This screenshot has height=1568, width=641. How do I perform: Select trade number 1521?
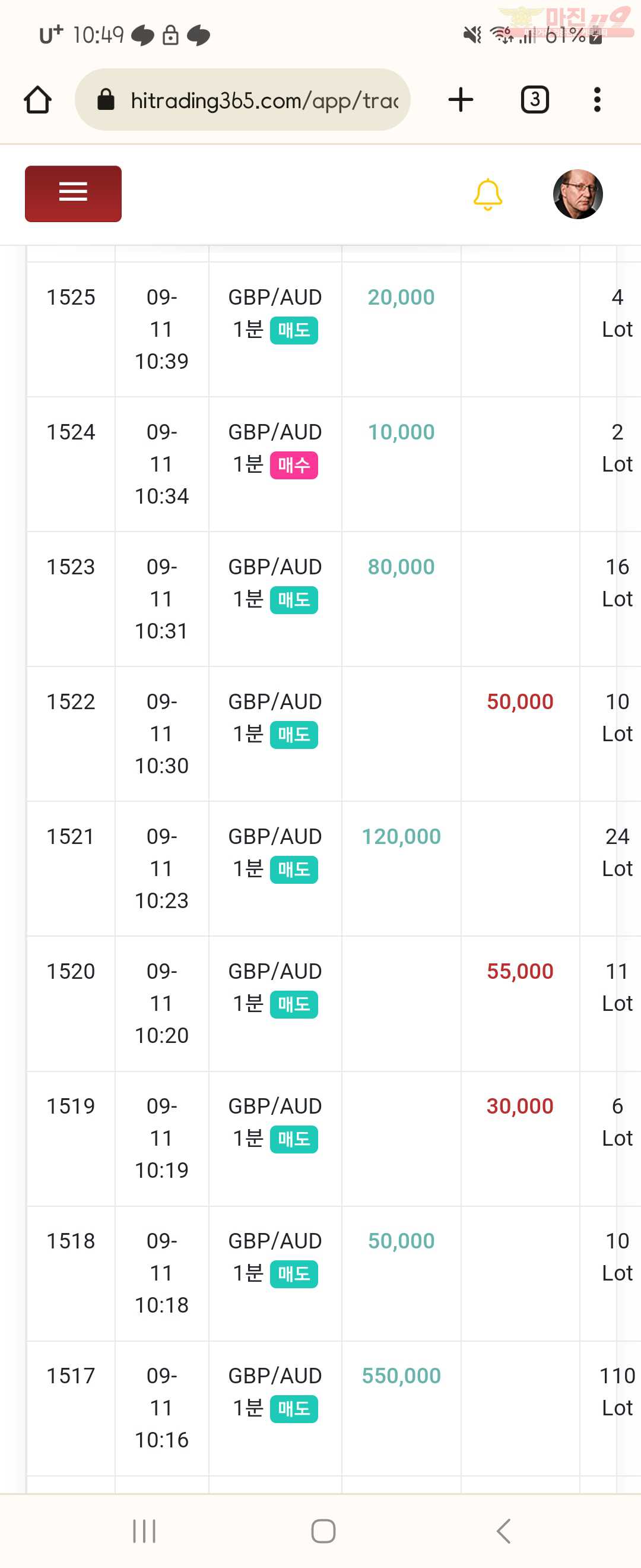pos(71,836)
